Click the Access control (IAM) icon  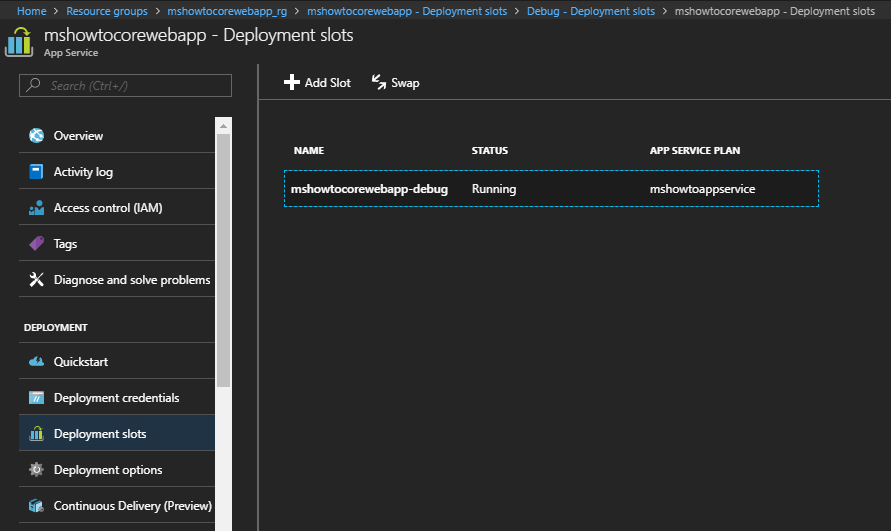[36, 208]
